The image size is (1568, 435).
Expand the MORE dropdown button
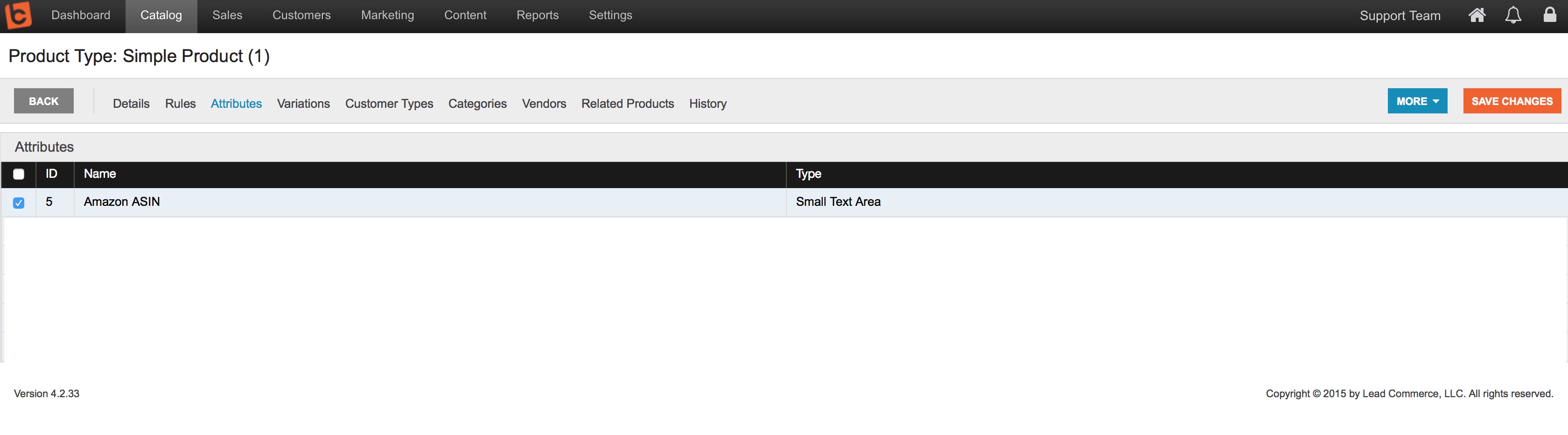pyautogui.click(x=1417, y=101)
